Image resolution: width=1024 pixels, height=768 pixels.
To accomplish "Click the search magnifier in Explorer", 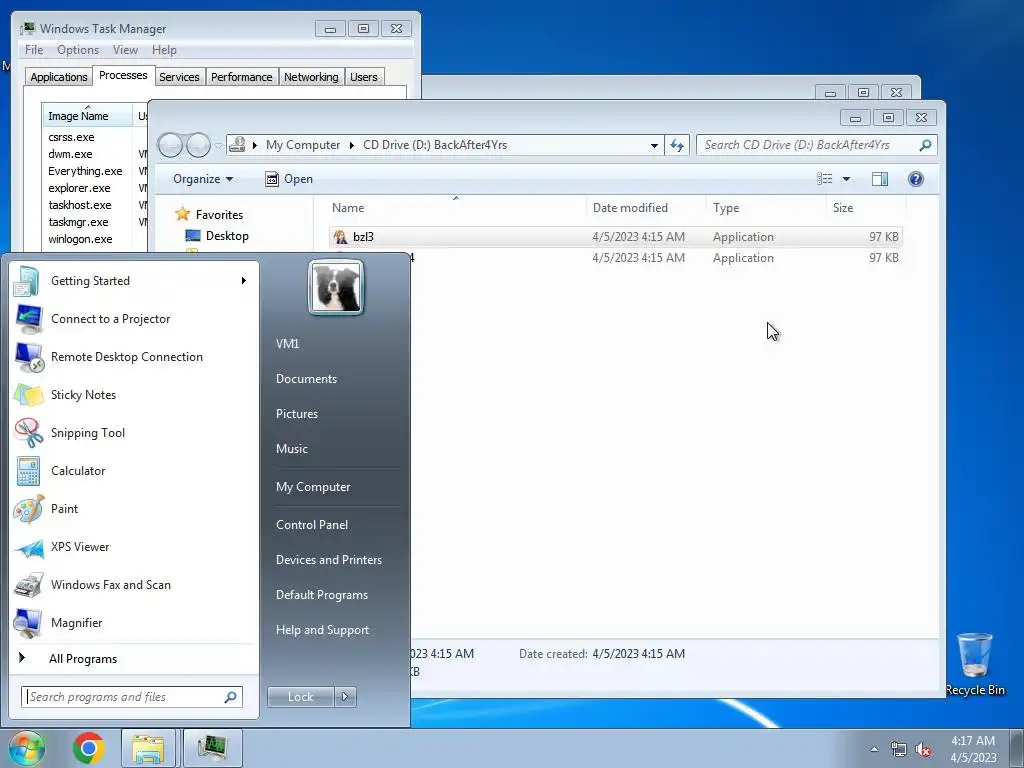I will pos(925,145).
